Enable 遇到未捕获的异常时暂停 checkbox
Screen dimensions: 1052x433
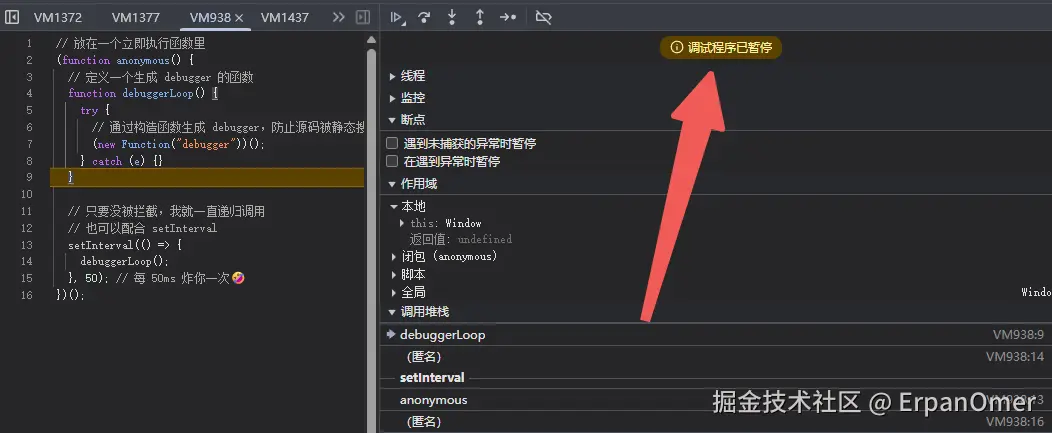392,143
